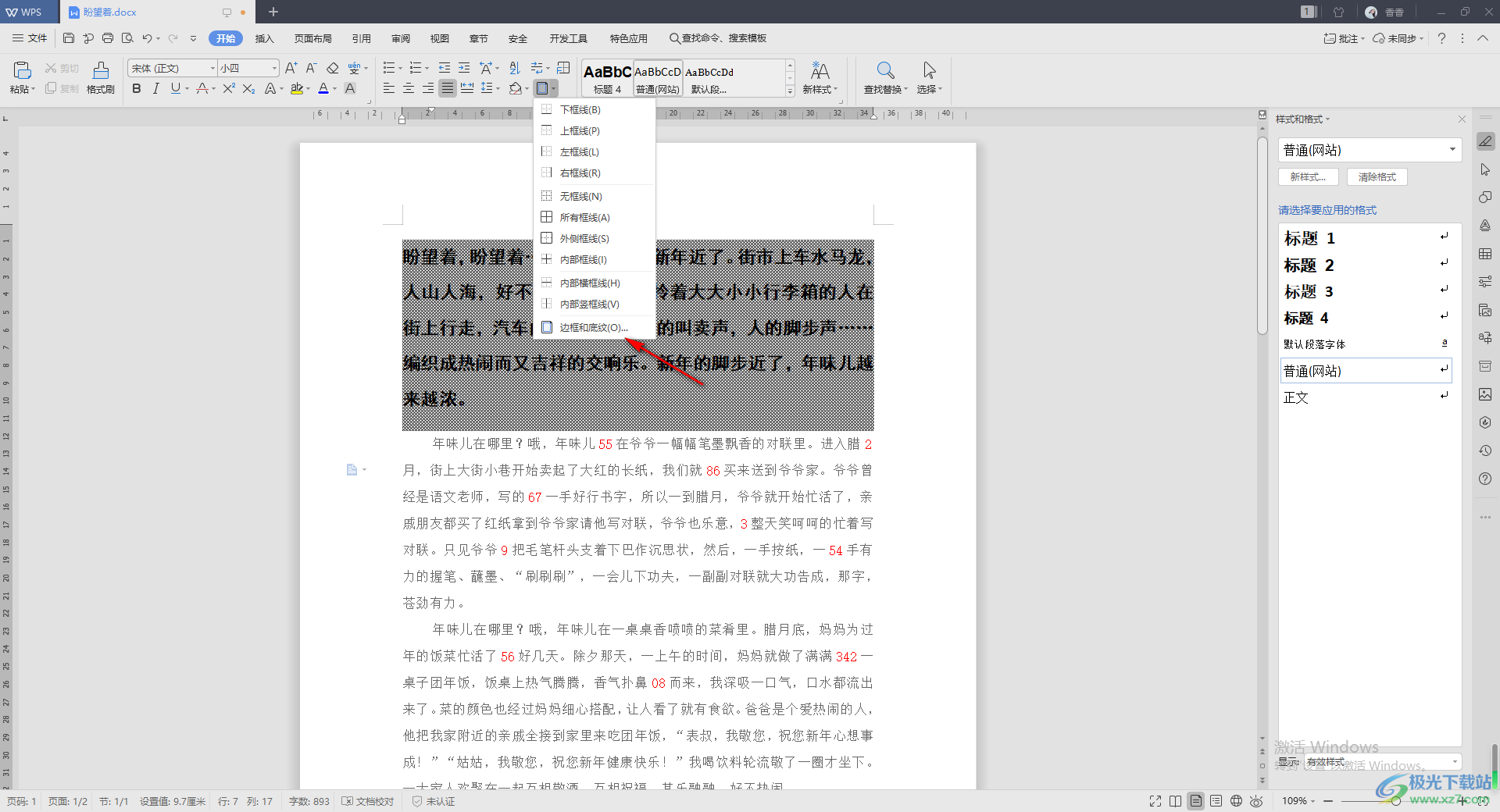Decrease font size with A- icon
The image size is (1500, 812).
point(311,68)
